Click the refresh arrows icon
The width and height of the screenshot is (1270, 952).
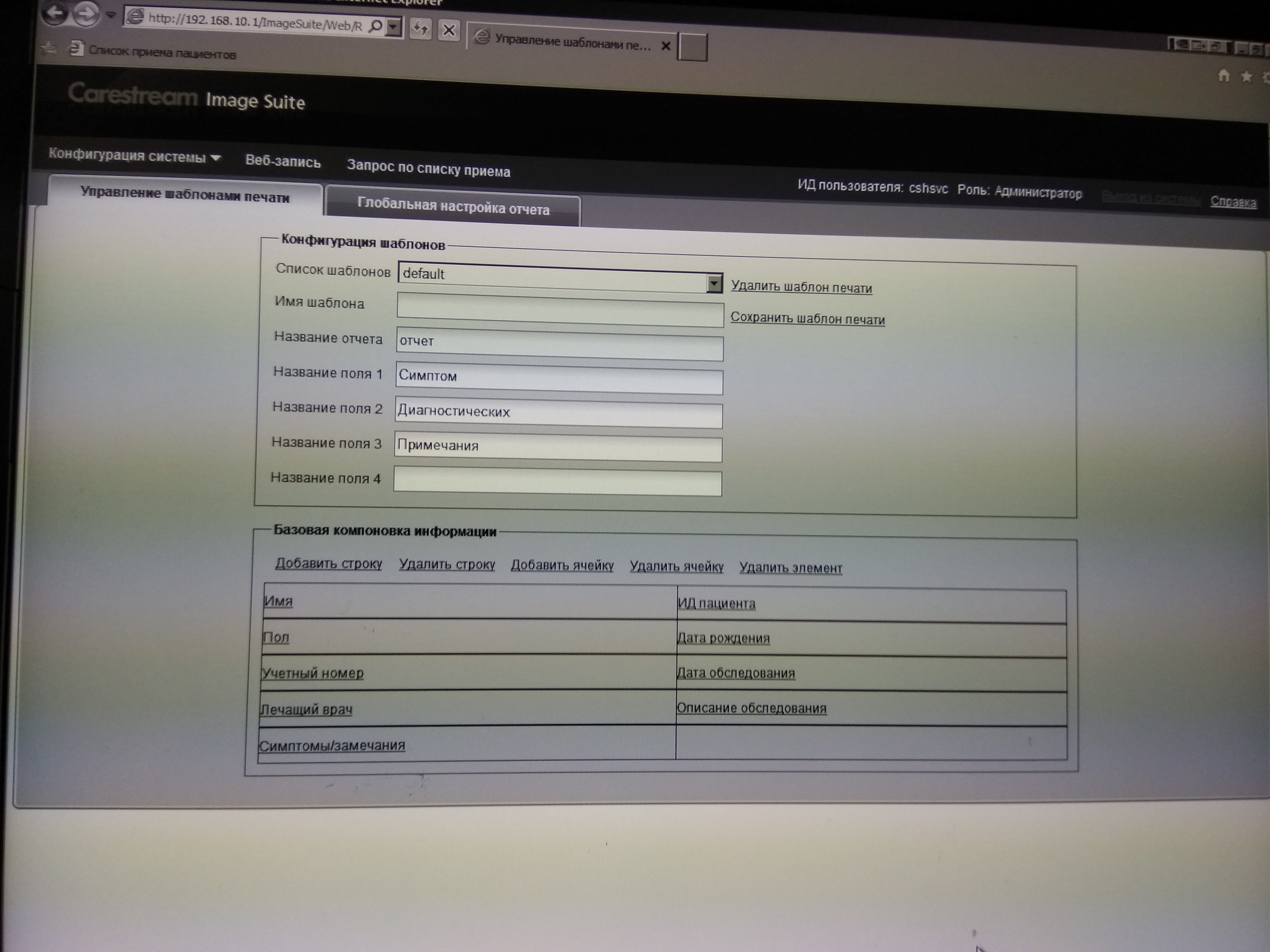(x=421, y=29)
